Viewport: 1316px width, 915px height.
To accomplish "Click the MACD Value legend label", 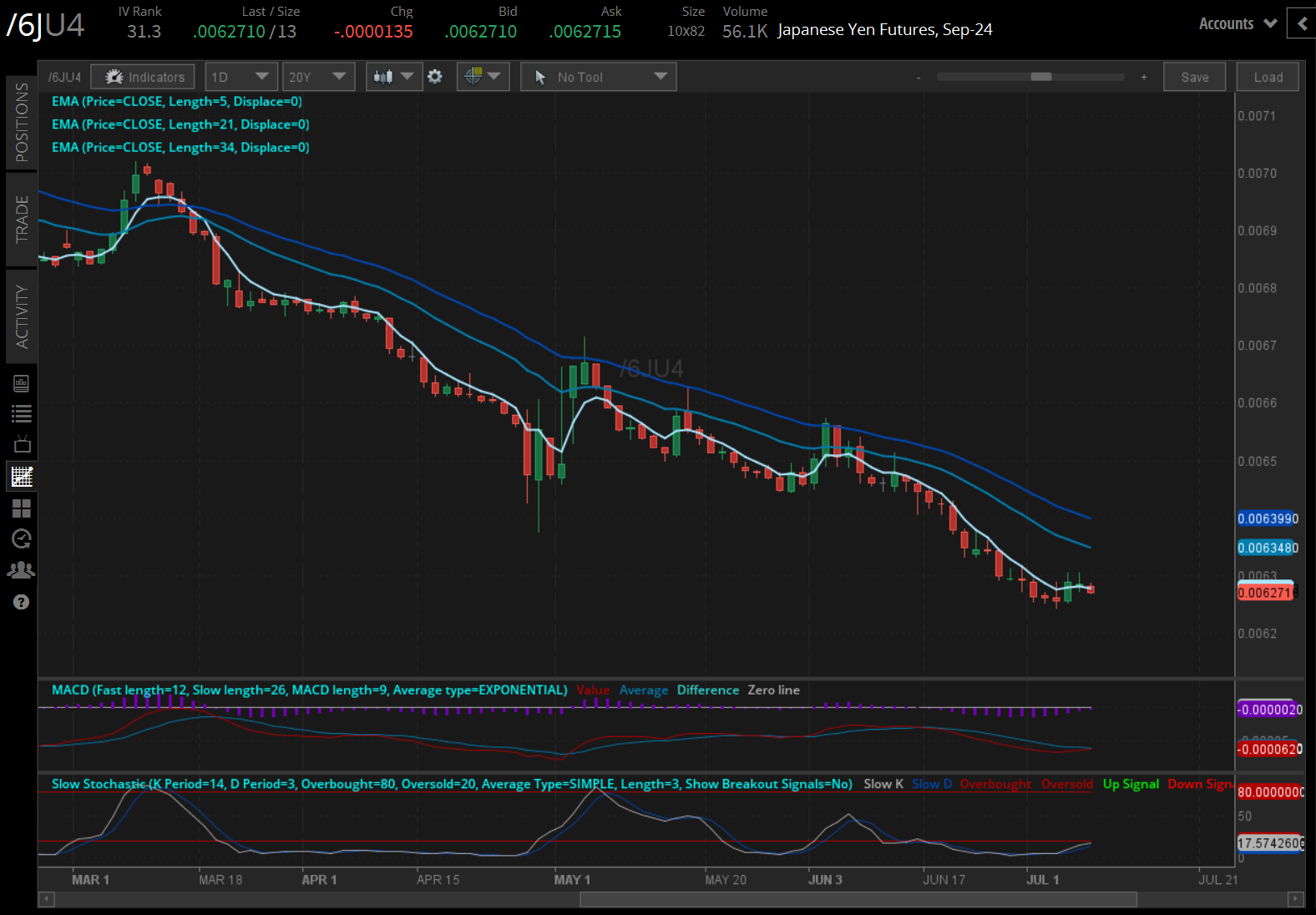I will click(x=593, y=690).
